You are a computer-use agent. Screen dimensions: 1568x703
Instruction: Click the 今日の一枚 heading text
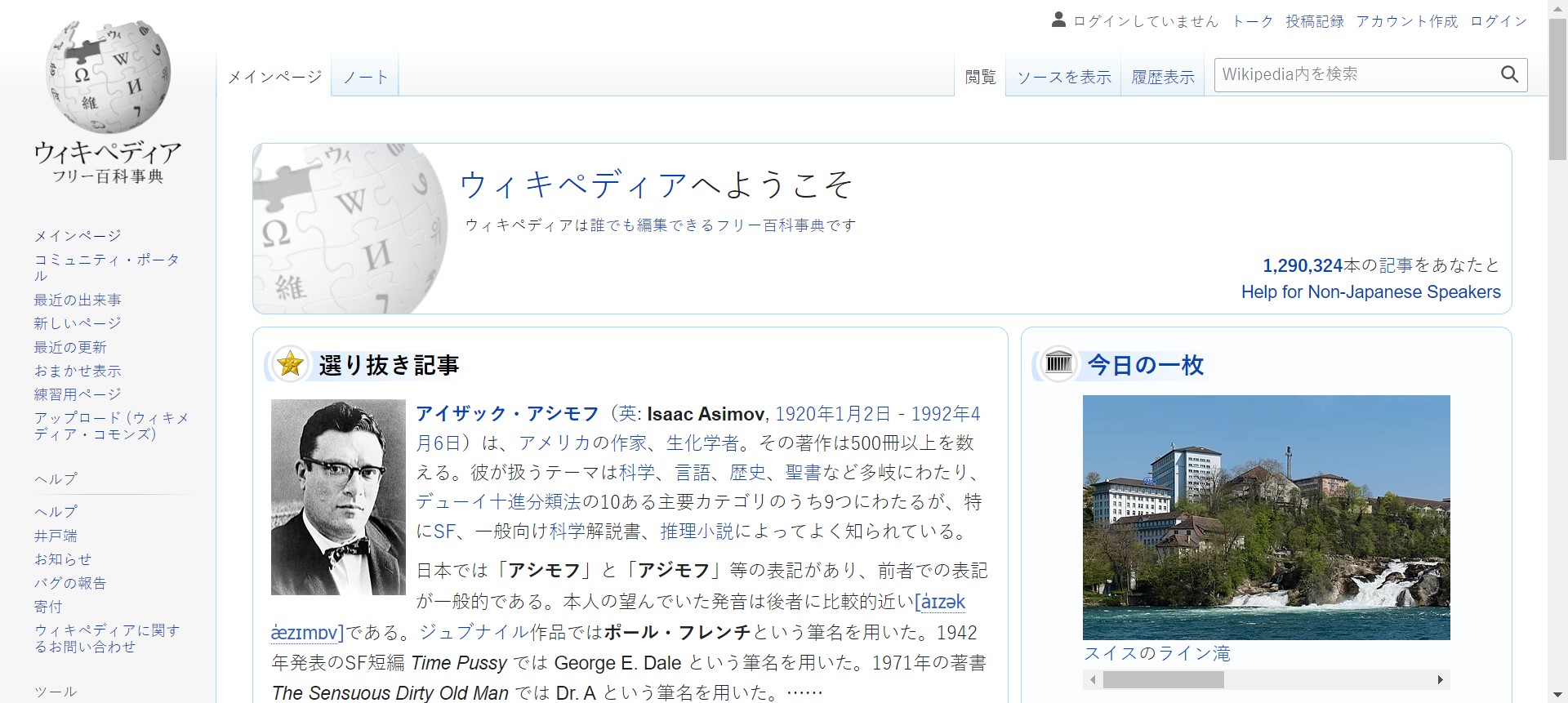pos(1146,365)
